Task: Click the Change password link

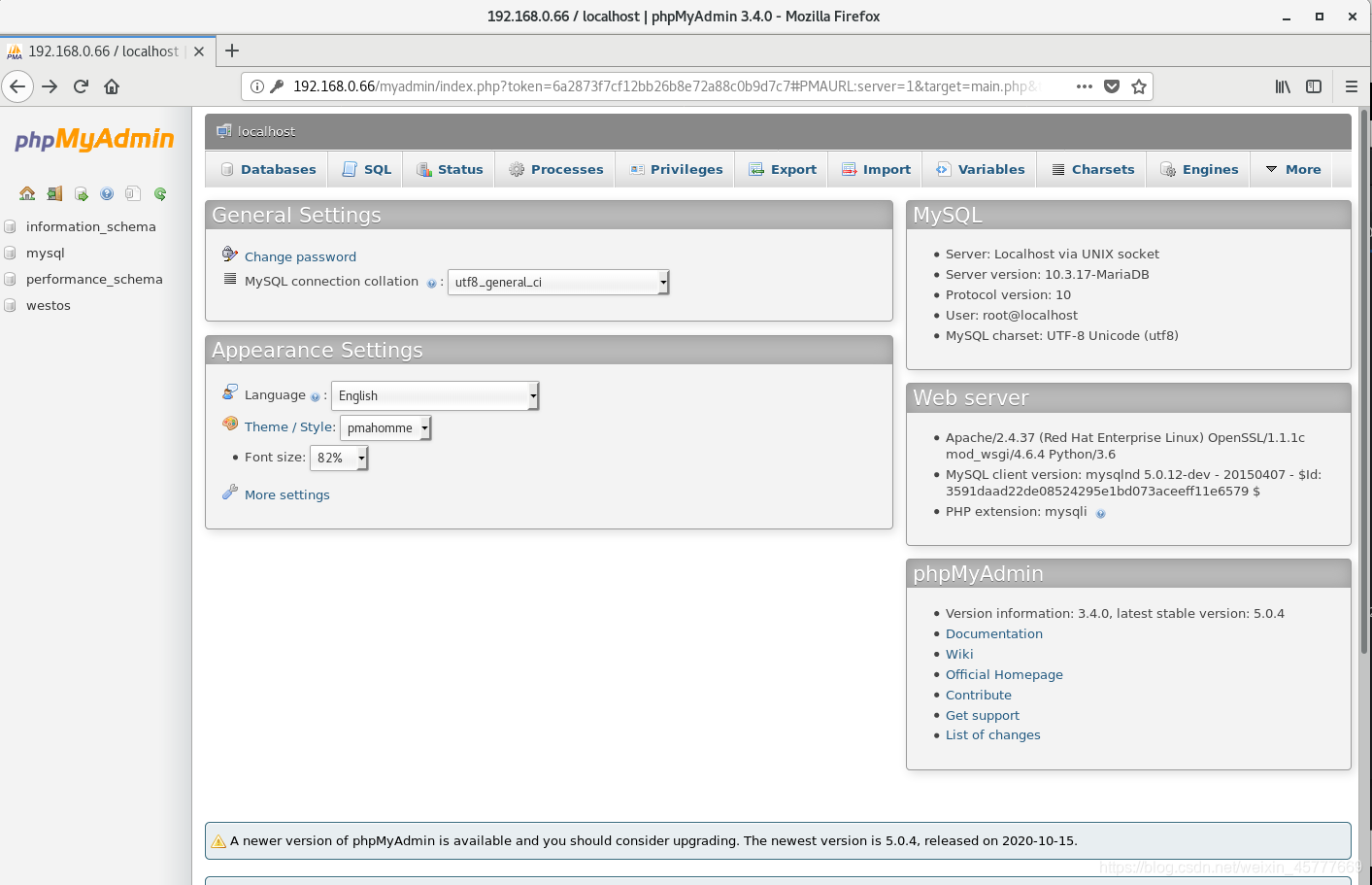Action: pos(300,256)
